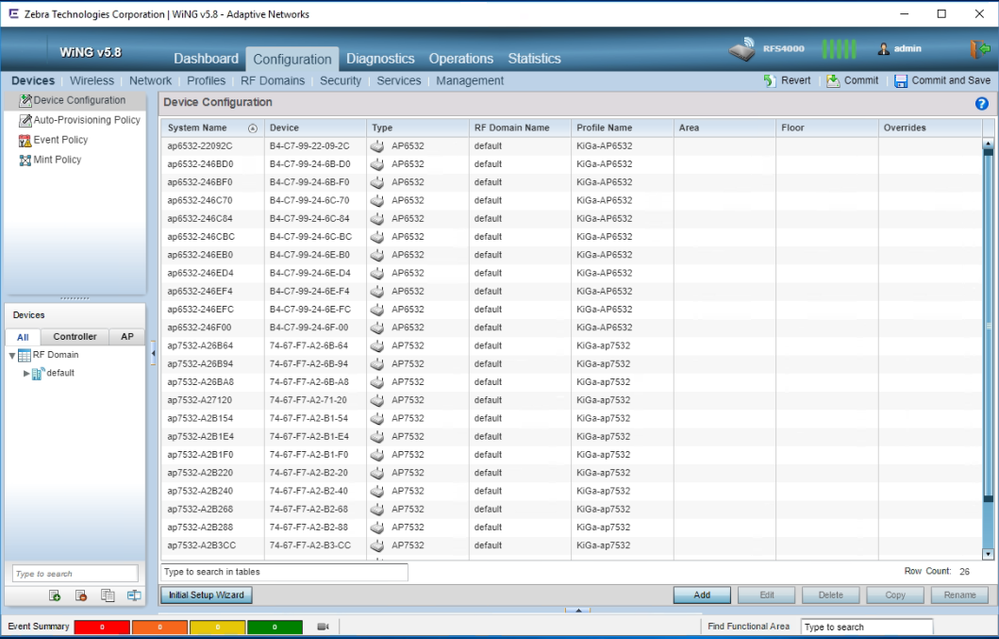
Task: Click the admin user icon
Action: tap(883, 49)
